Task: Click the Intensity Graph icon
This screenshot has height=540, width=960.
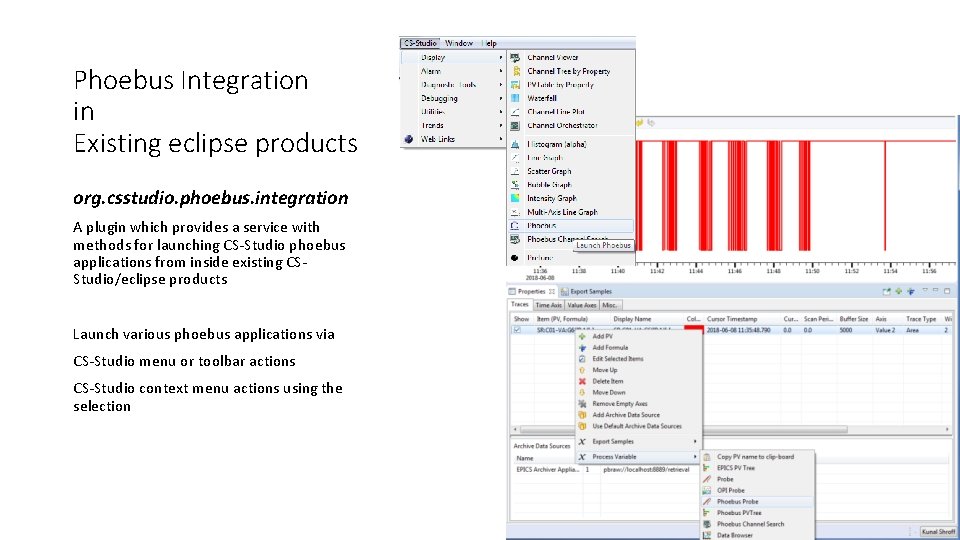Action: pos(515,198)
